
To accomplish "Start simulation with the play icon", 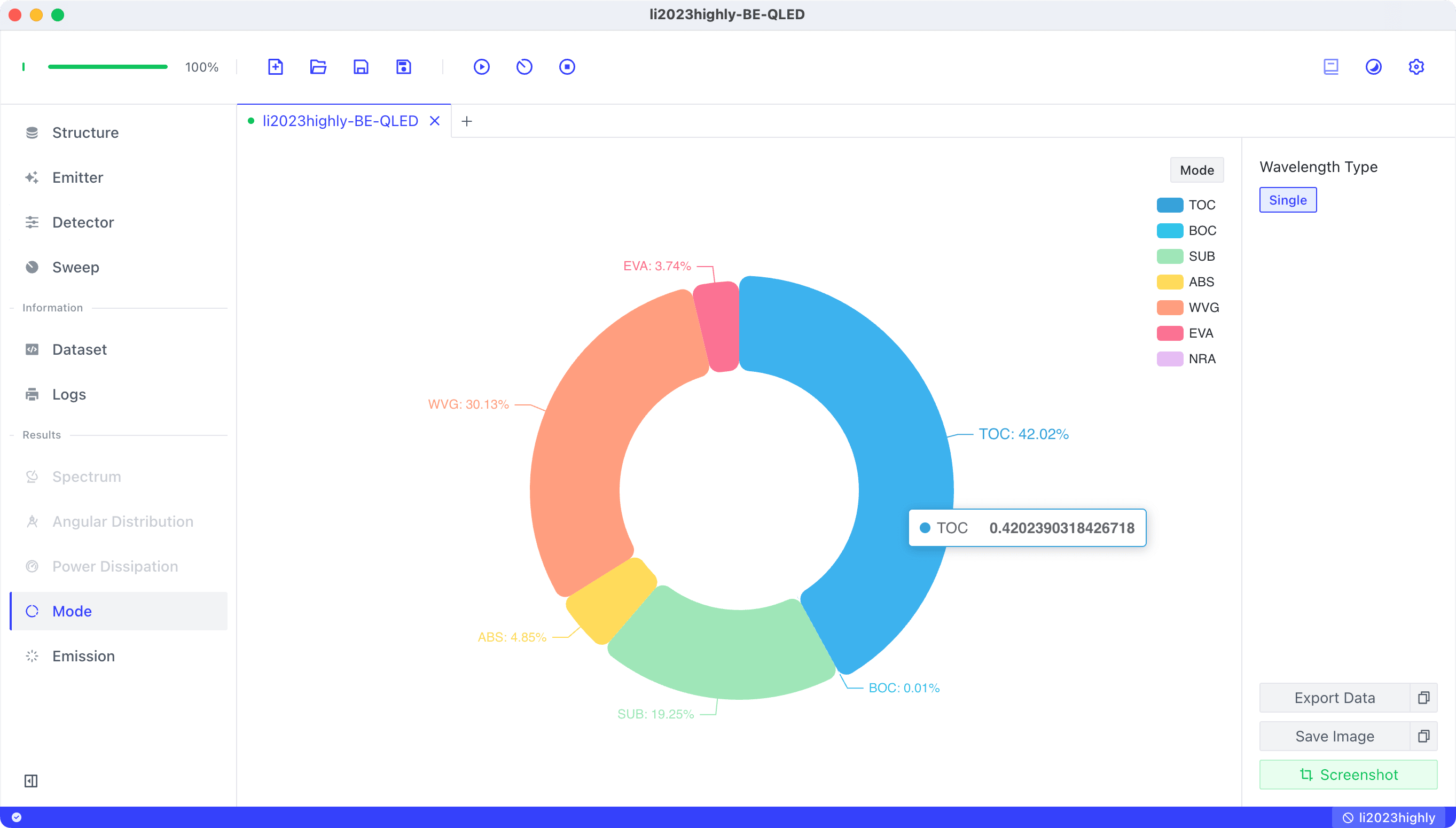I will pyautogui.click(x=482, y=67).
